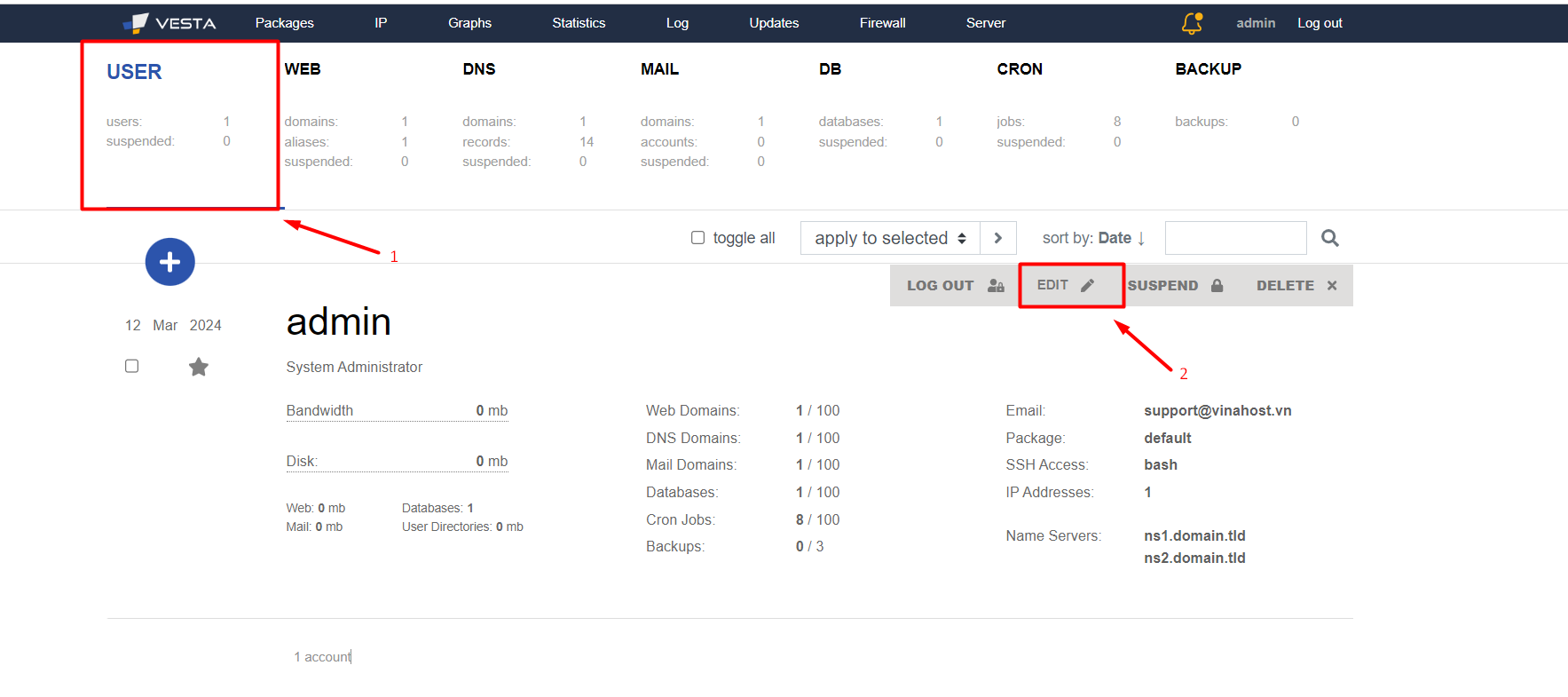Viewport: 1568px width, 697px height.
Task: Click the arrow button beside apply to selected
Action: pyautogui.click(x=998, y=238)
